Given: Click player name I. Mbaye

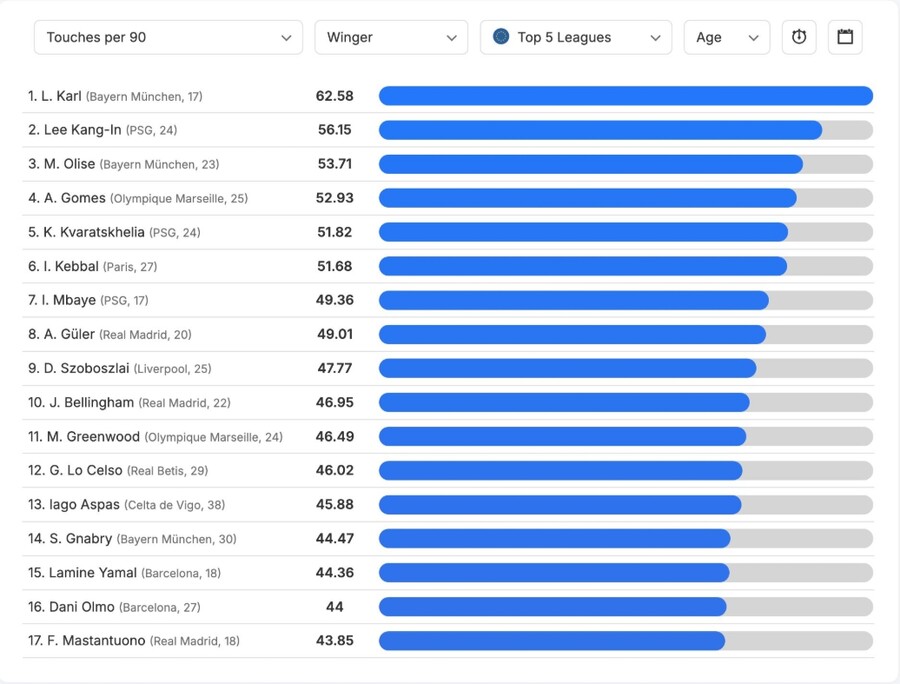Looking at the screenshot, I should pyautogui.click(x=68, y=300).
